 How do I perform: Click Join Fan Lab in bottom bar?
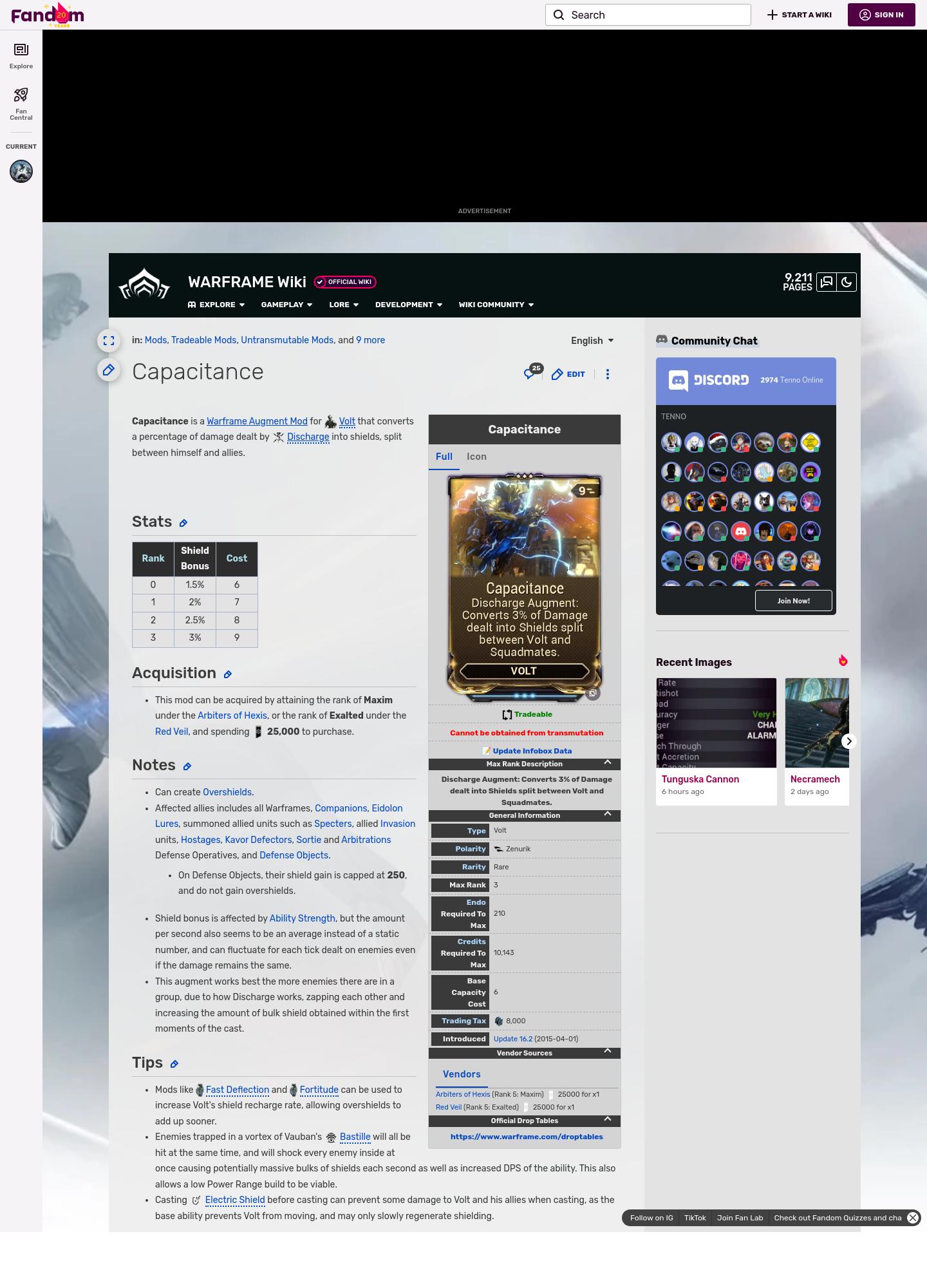click(740, 1218)
